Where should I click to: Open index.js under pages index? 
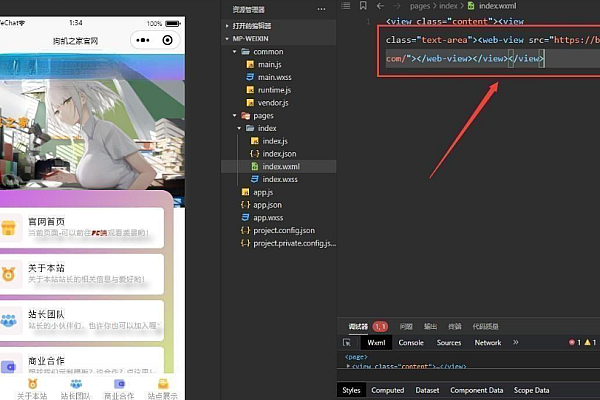click(275, 141)
